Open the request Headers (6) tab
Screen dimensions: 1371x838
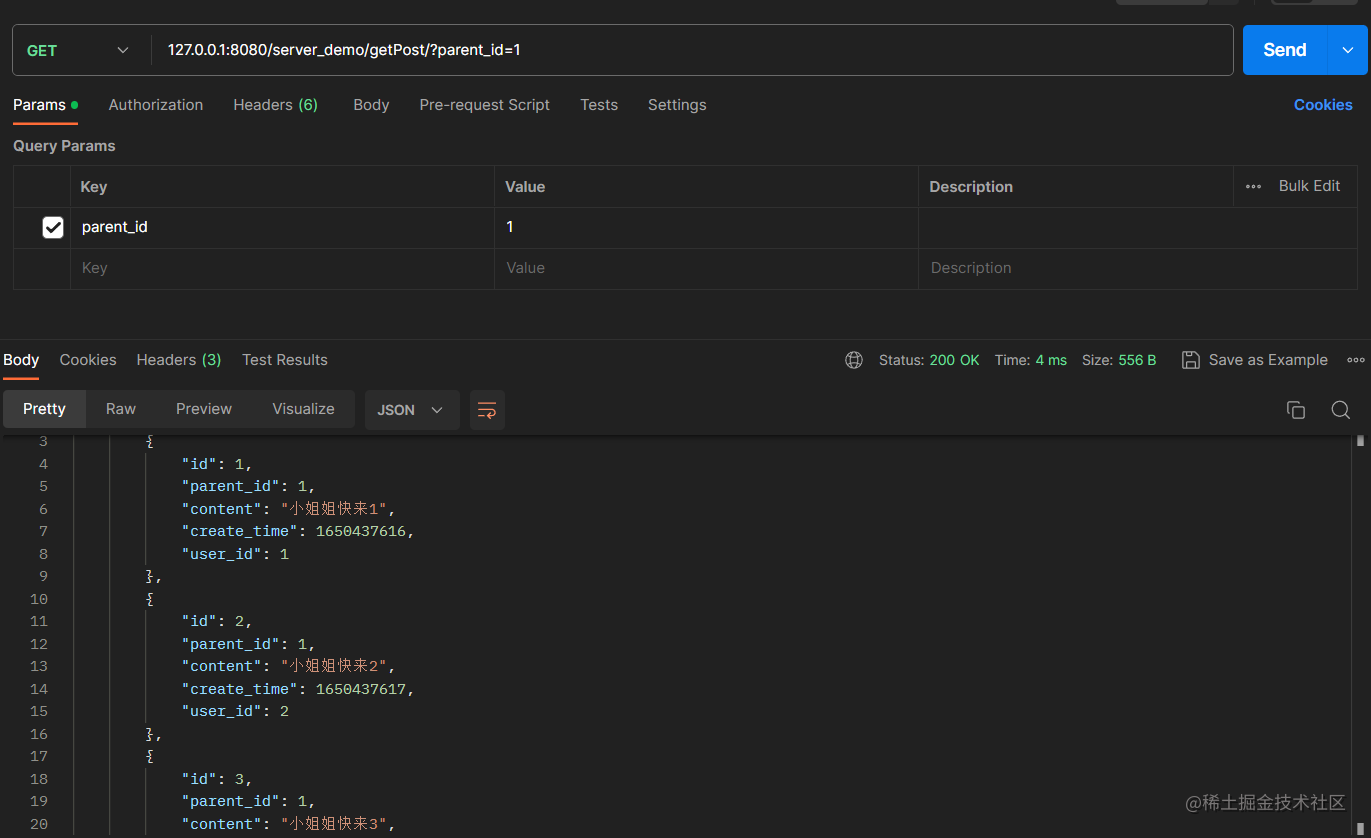tap(275, 105)
